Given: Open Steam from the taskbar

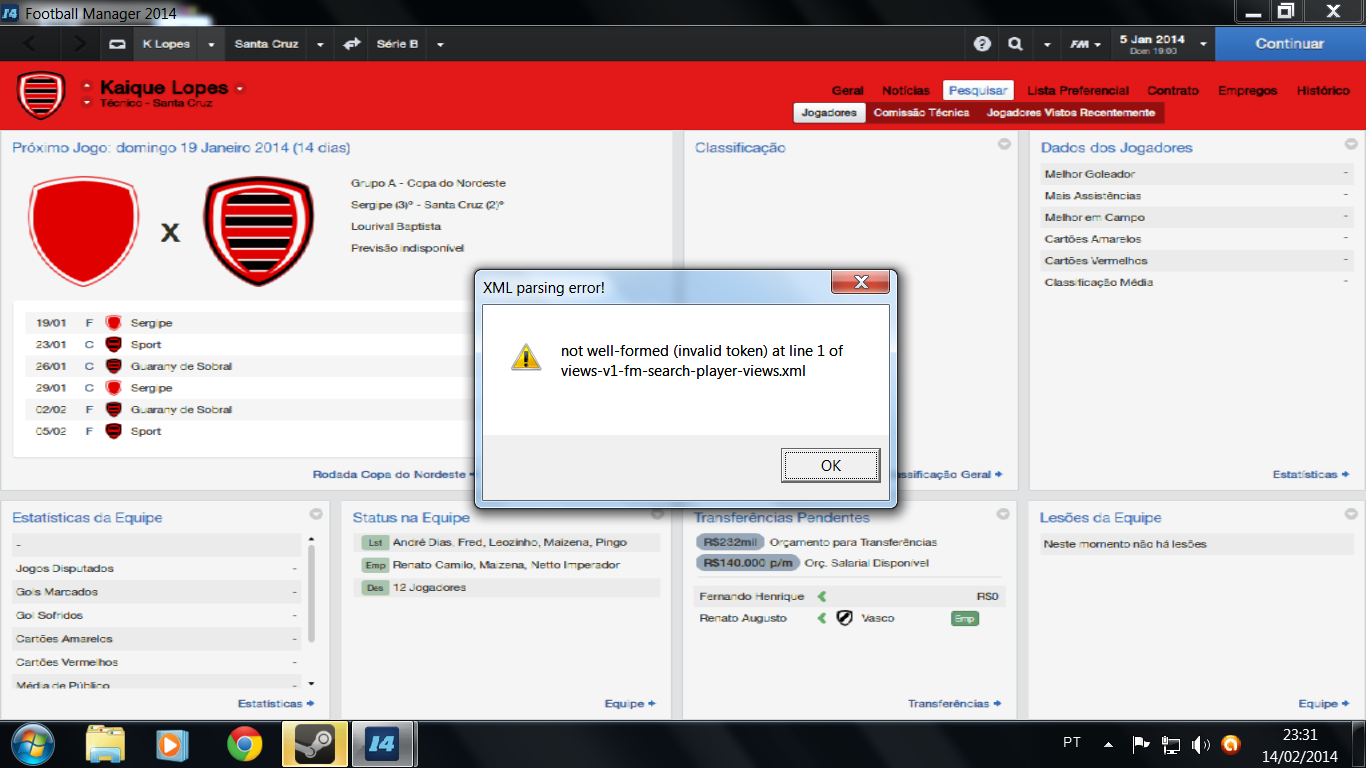Looking at the screenshot, I should [x=314, y=744].
